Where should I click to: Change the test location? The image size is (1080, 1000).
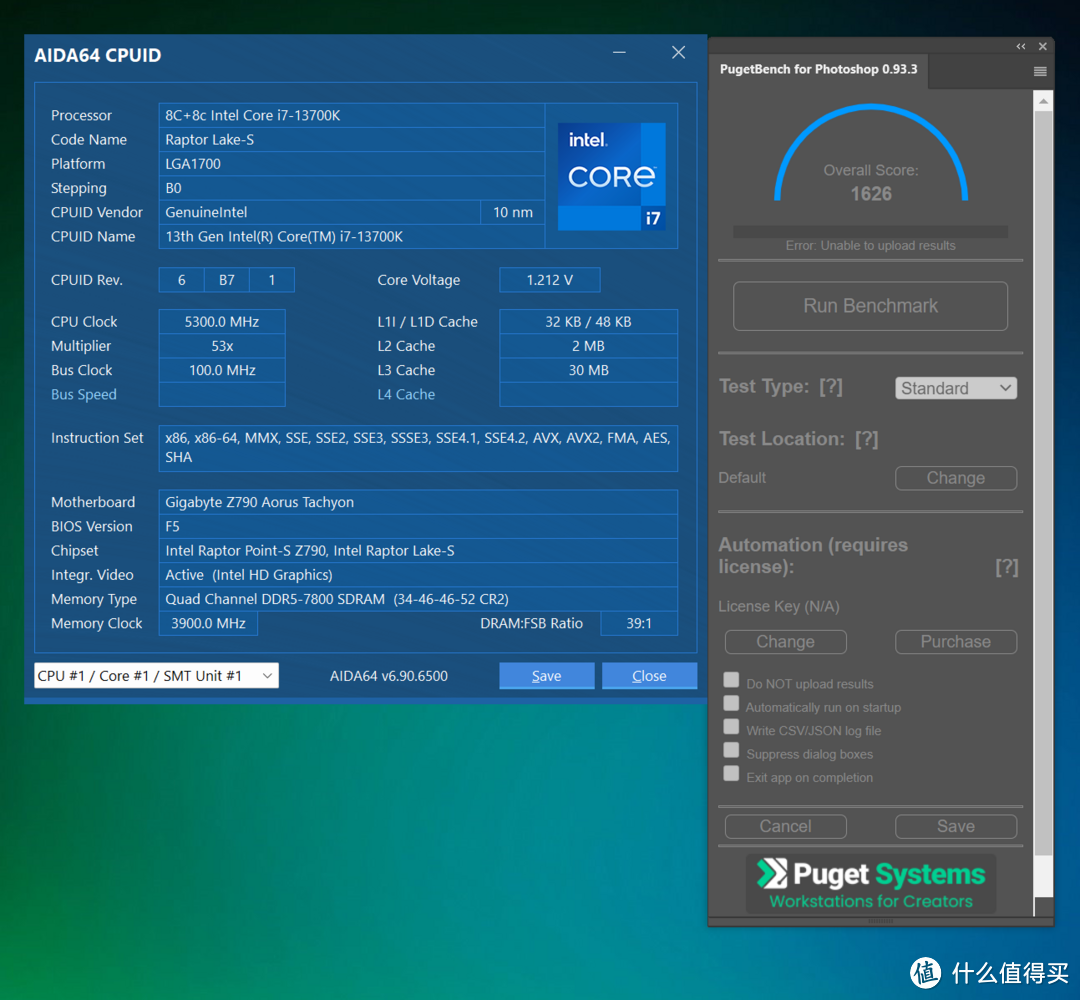(956, 478)
